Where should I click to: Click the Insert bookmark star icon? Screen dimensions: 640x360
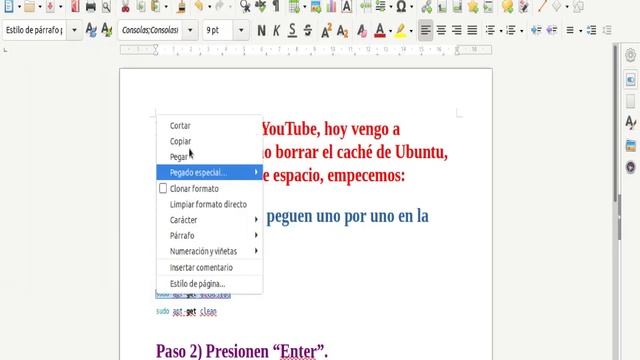pos(473,6)
